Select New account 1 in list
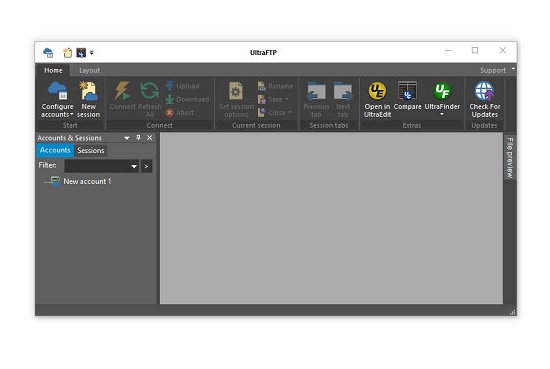Viewport: 550px width, 369px height. click(x=87, y=181)
